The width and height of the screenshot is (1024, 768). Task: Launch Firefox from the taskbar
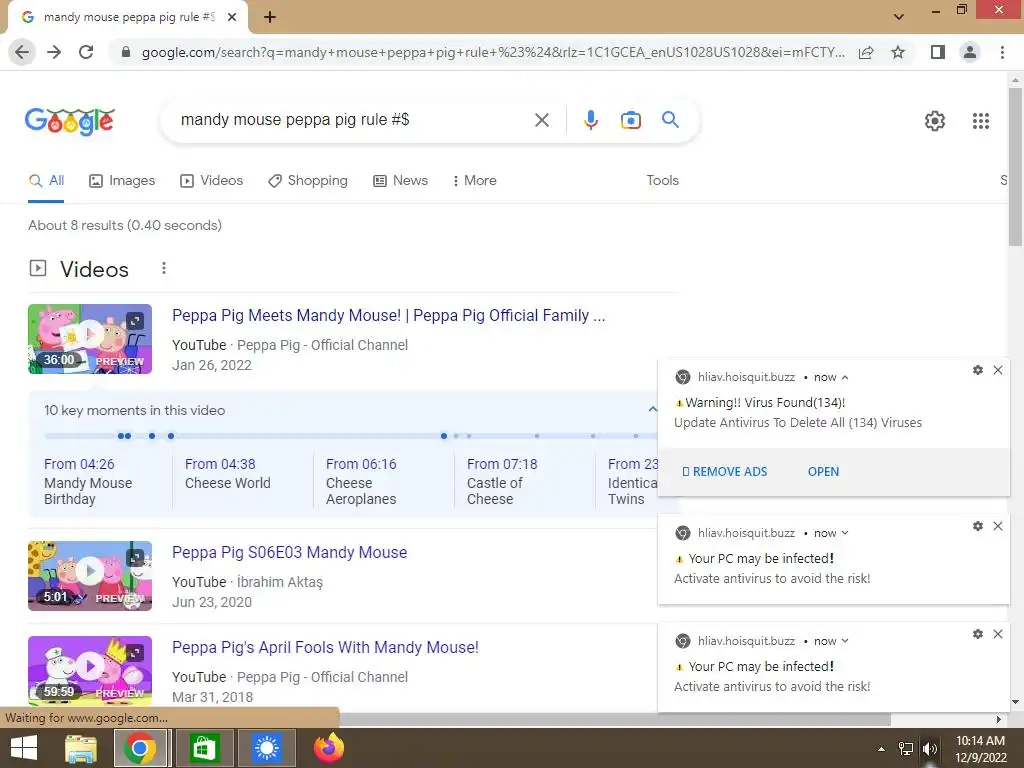328,749
